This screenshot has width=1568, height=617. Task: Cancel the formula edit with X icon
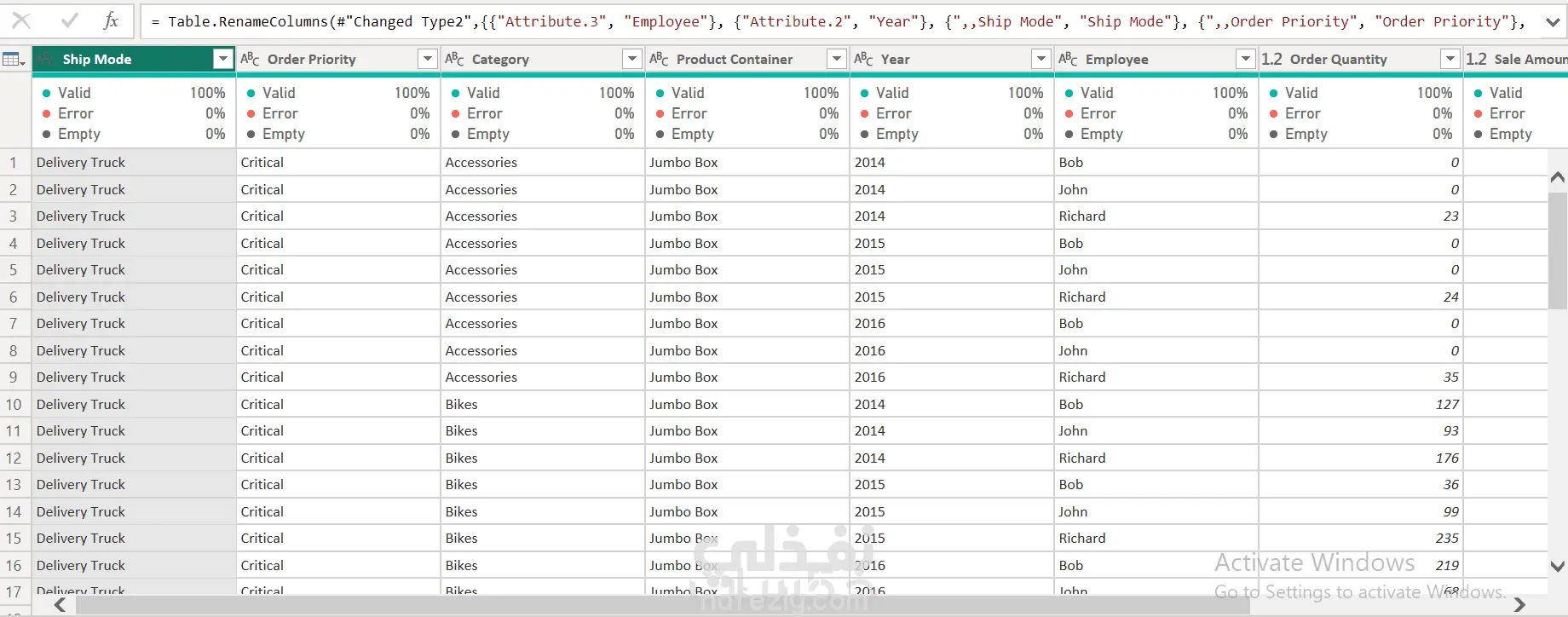pos(21,20)
